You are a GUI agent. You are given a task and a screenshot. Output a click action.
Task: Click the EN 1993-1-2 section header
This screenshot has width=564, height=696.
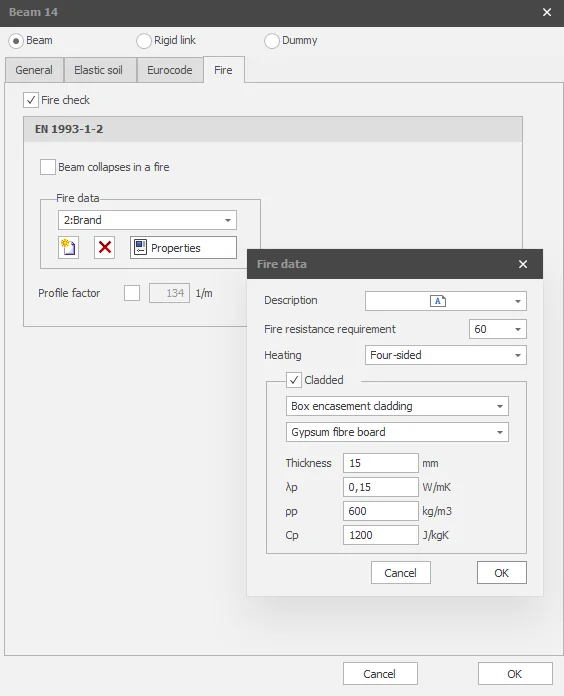pyautogui.click(x=273, y=129)
